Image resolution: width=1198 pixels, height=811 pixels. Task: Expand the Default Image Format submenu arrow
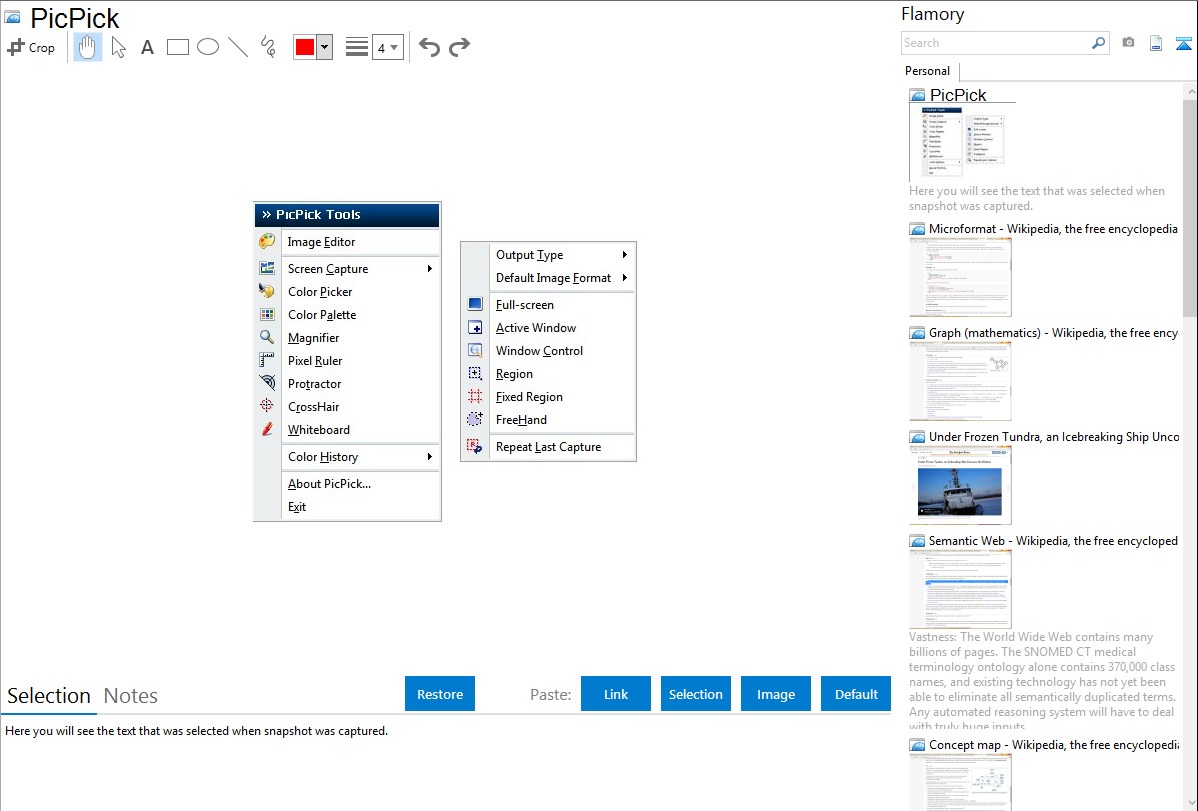[625, 277]
